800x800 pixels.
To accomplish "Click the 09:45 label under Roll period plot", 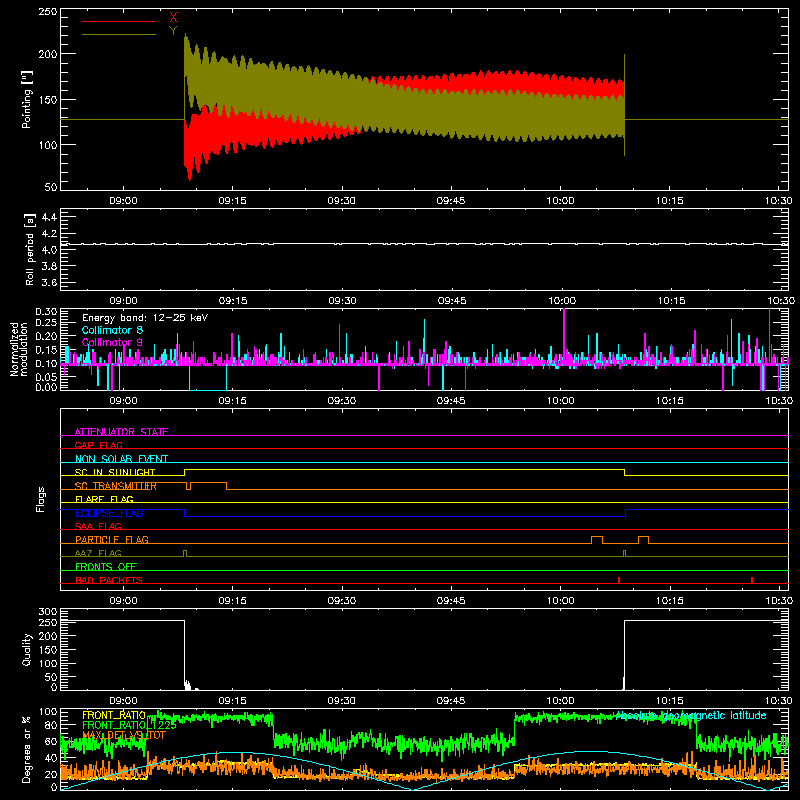I will pos(452,301).
